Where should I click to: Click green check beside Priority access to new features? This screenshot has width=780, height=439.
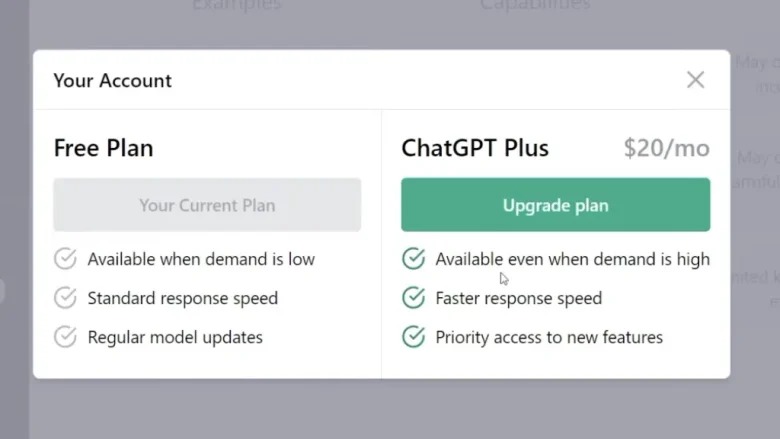[413, 337]
